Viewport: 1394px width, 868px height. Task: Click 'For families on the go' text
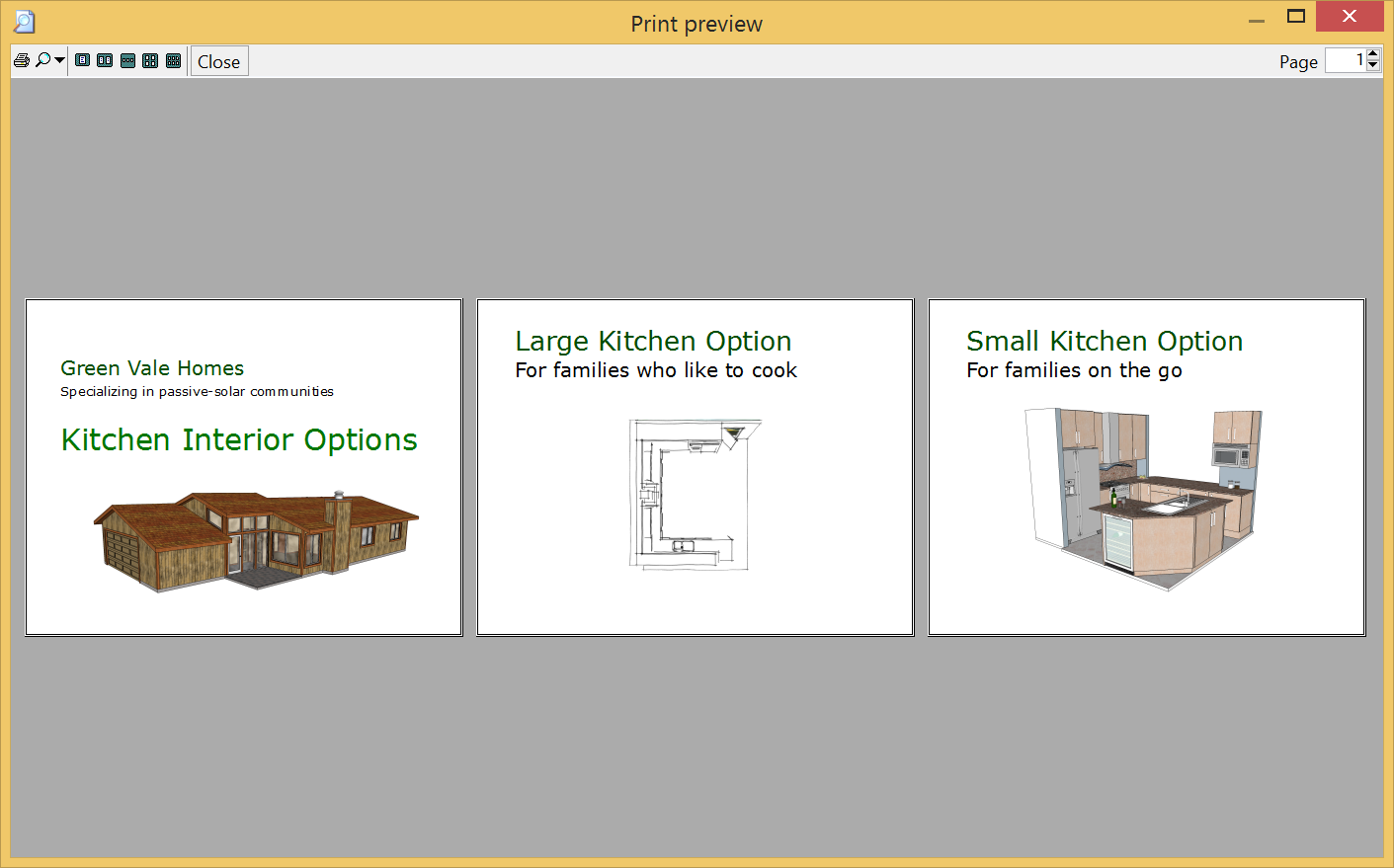click(x=1074, y=371)
